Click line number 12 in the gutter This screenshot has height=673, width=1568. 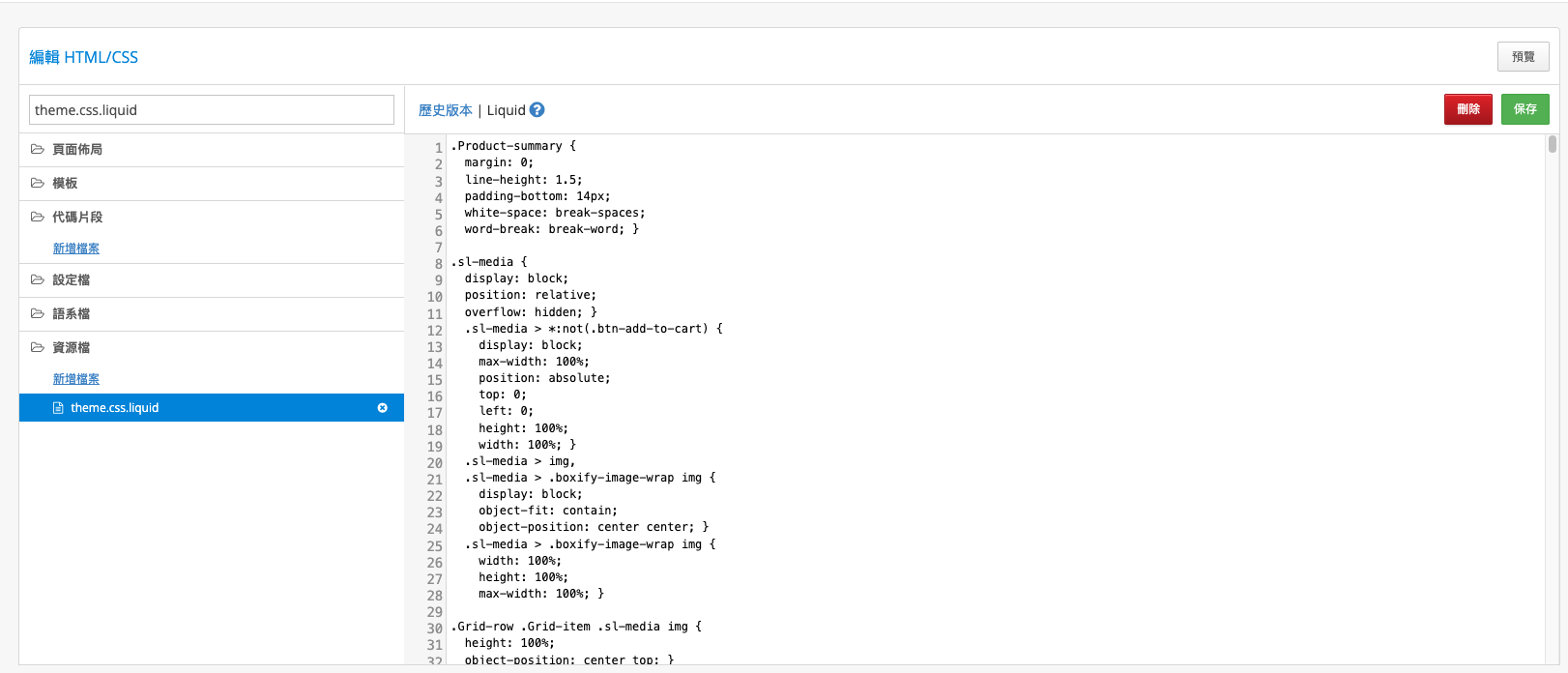coord(435,331)
